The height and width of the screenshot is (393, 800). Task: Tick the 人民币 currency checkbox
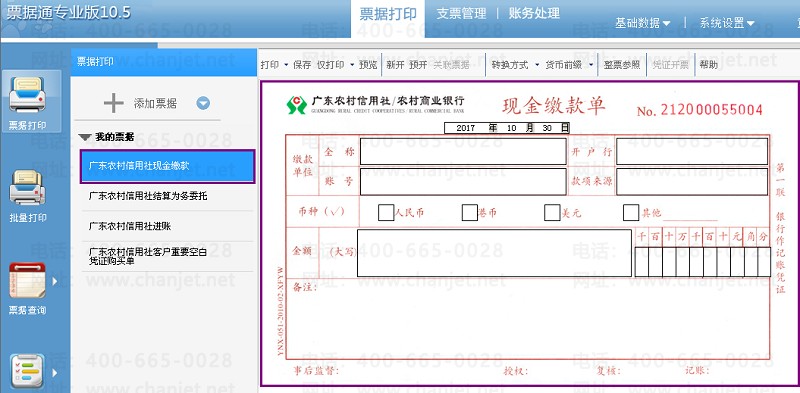(x=386, y=212)
